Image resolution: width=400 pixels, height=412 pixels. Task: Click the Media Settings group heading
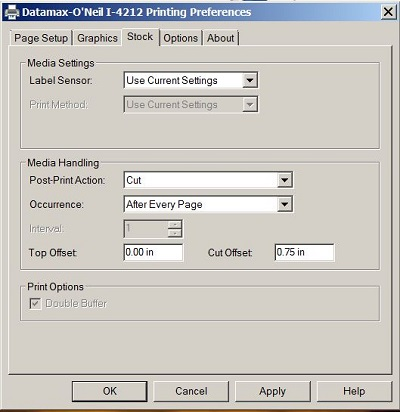coord(61,63)
